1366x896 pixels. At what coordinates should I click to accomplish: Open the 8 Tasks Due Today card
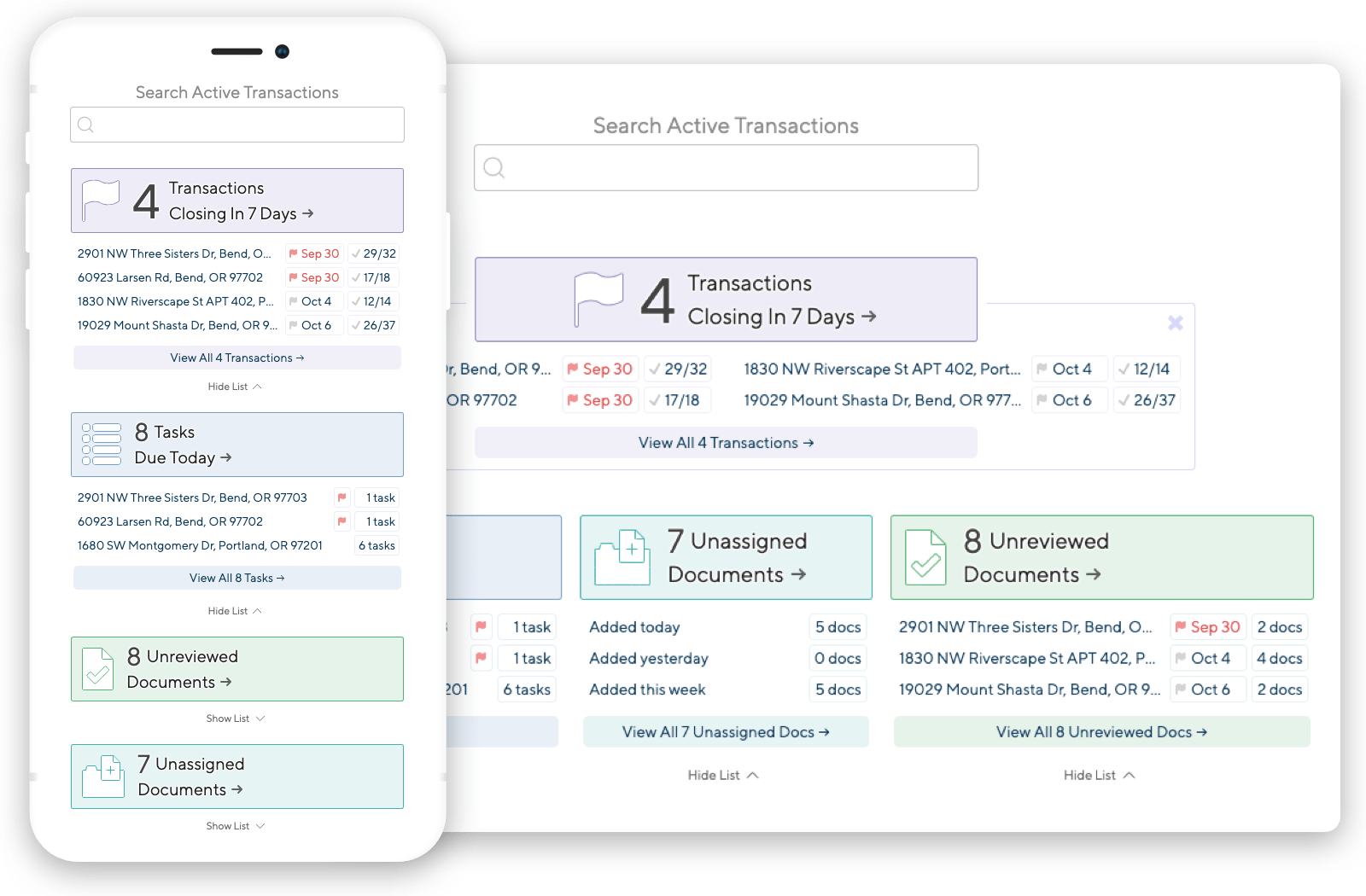pyautogui.click(x=236, y=444)
